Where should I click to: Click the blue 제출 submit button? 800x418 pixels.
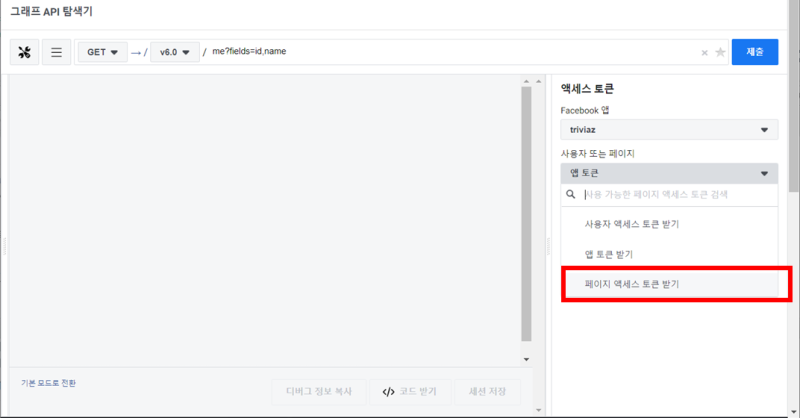[755, 52]
